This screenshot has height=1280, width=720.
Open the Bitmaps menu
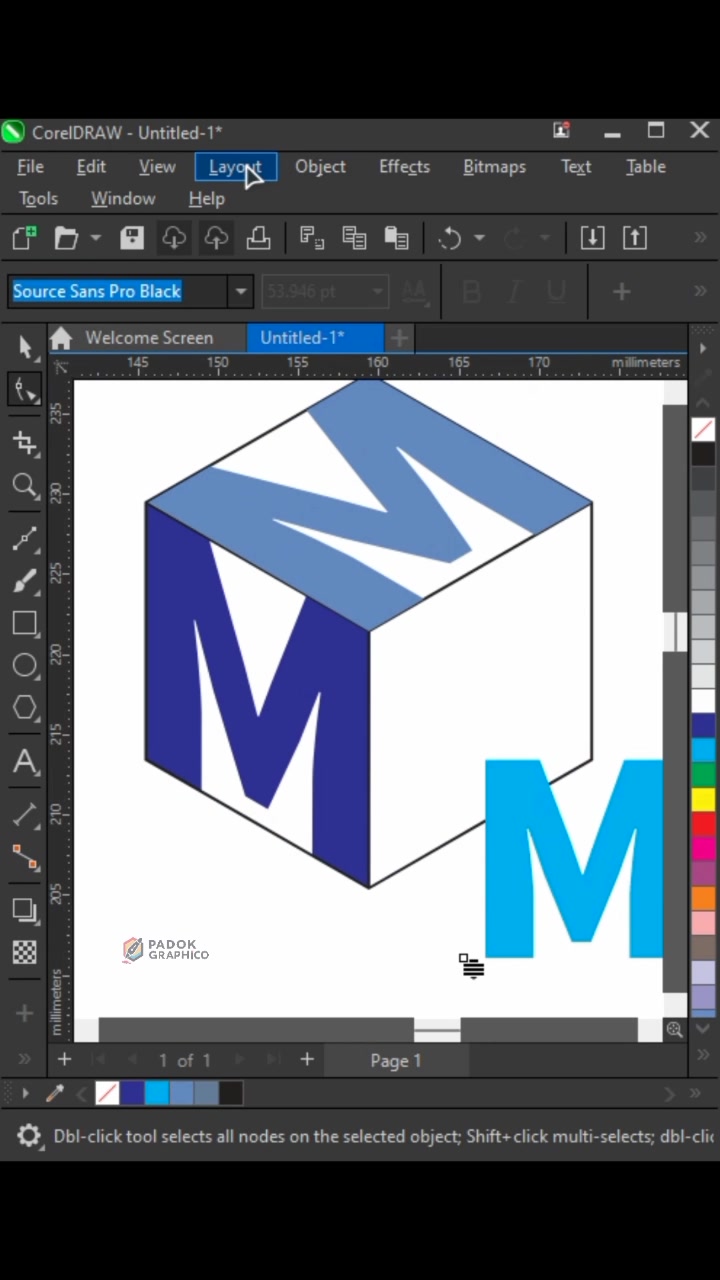494,167
